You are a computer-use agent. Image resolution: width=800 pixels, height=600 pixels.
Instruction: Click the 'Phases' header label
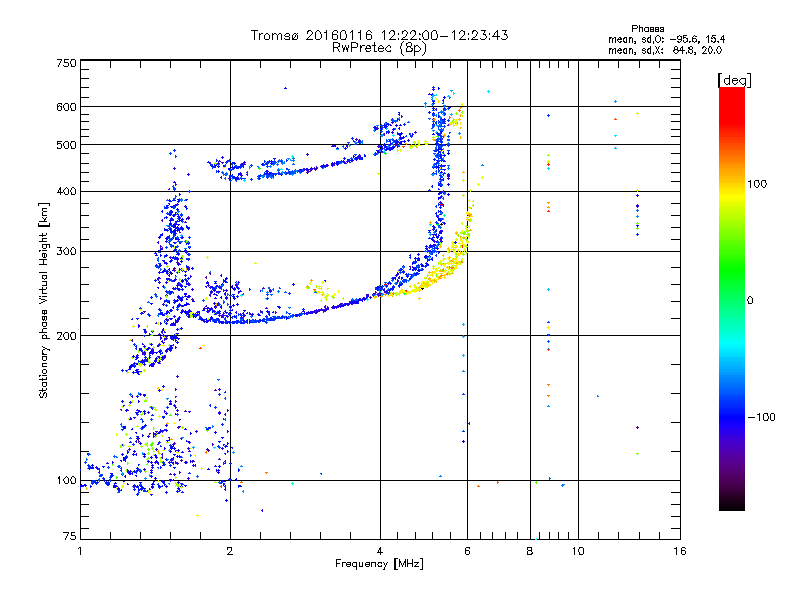[x=647, y=29]
